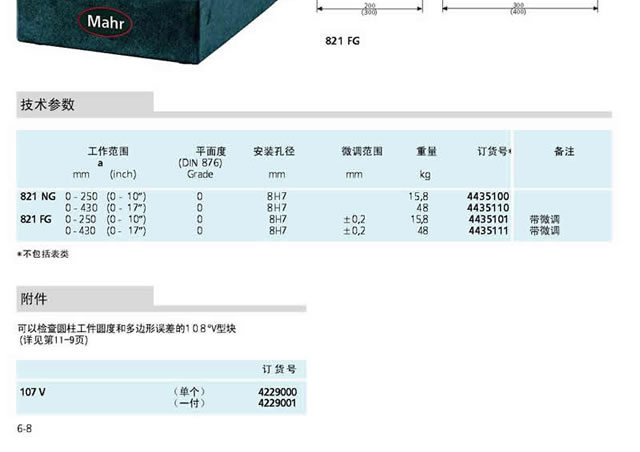Click the '(DIN 876)' header label

[x=200, y=163]
